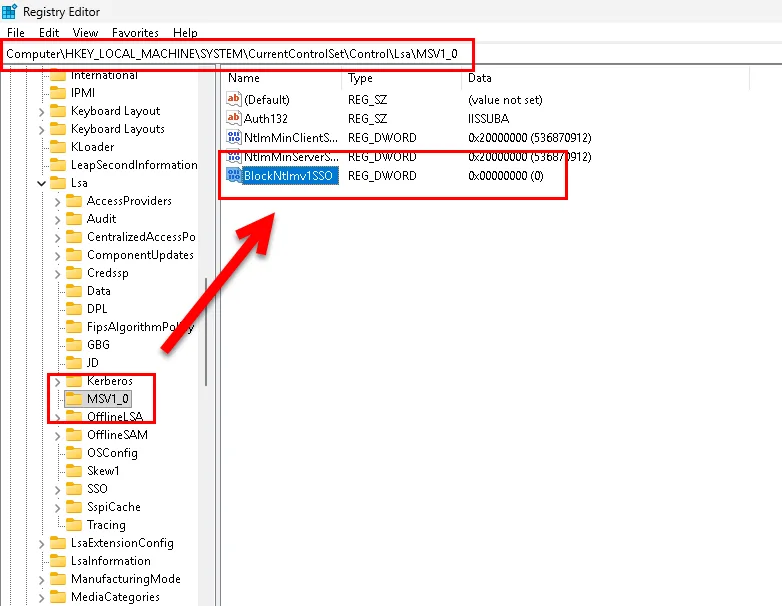This screenshot has width=782, height=606.
Task: Expand the Credssp key
Action: click(x=57, y=274)
